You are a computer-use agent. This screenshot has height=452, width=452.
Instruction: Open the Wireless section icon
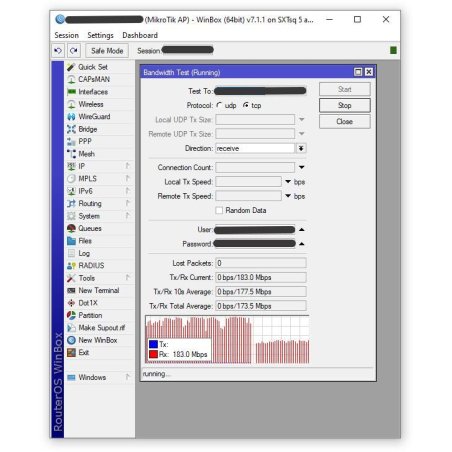[71, 104]
